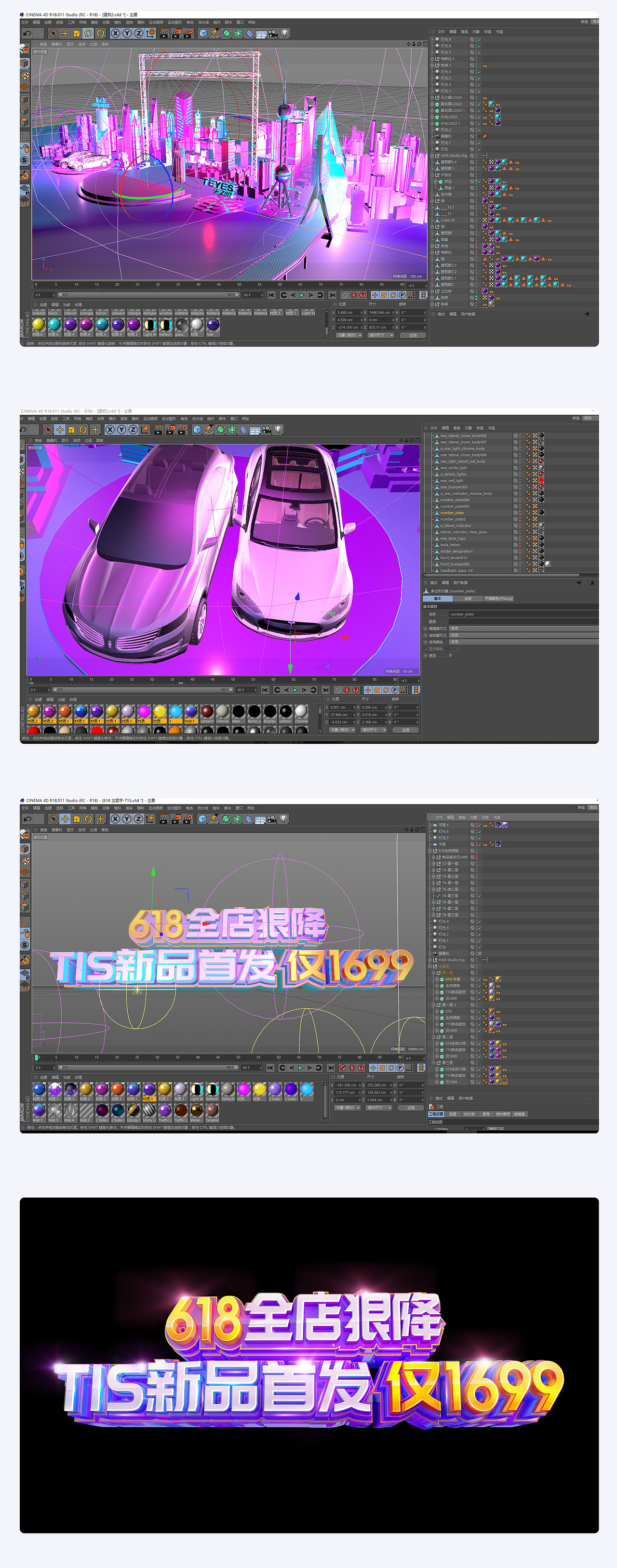Screen dimensions: 617x1568
Task: Open the 绝对尺寸 dropdown in the top window
Action: (380, 335)
